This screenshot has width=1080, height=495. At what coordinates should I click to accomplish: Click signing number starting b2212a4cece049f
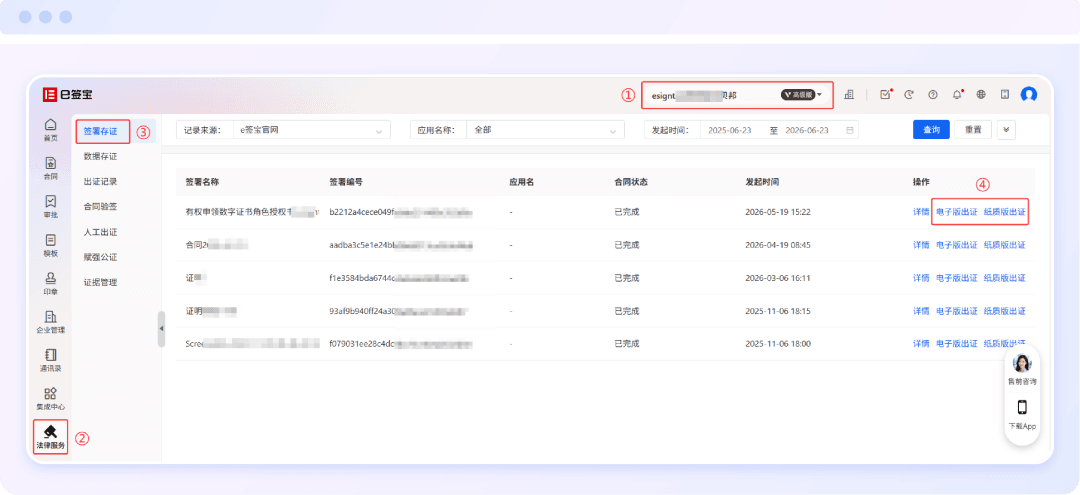[x=401, y=212]
